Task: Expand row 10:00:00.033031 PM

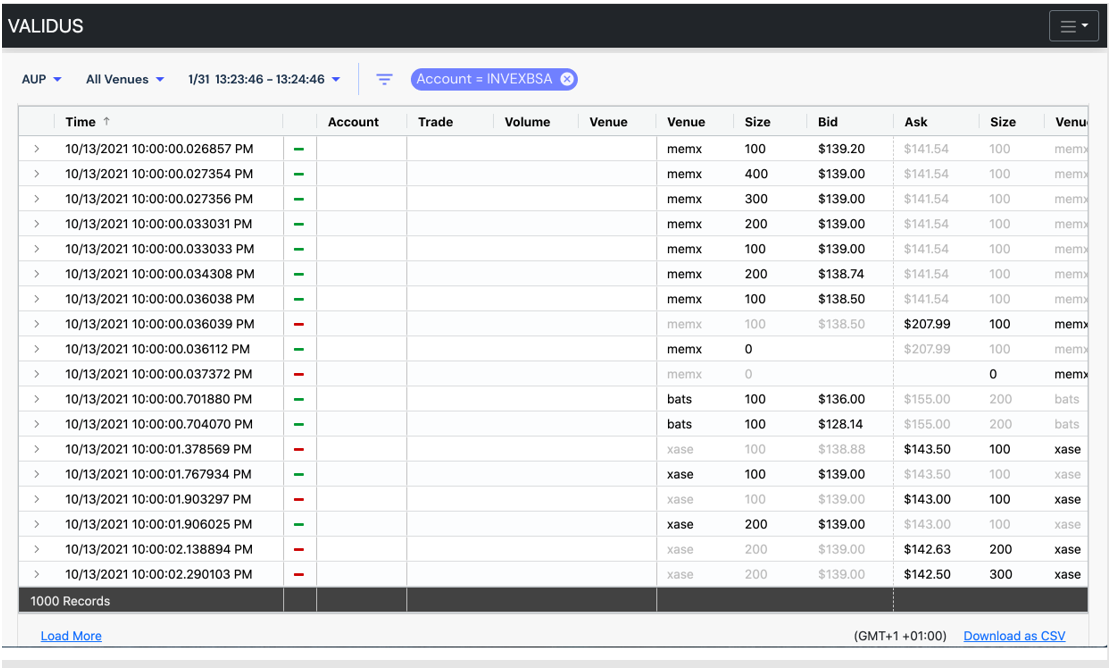Action: pyautogui.click(x=36, y=224)
